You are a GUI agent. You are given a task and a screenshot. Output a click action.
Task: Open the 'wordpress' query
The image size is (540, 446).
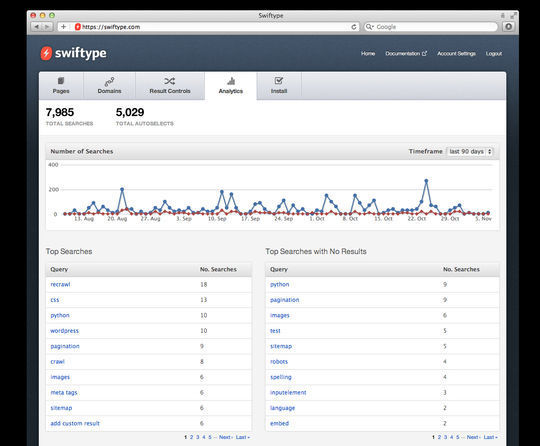[64, 331]
